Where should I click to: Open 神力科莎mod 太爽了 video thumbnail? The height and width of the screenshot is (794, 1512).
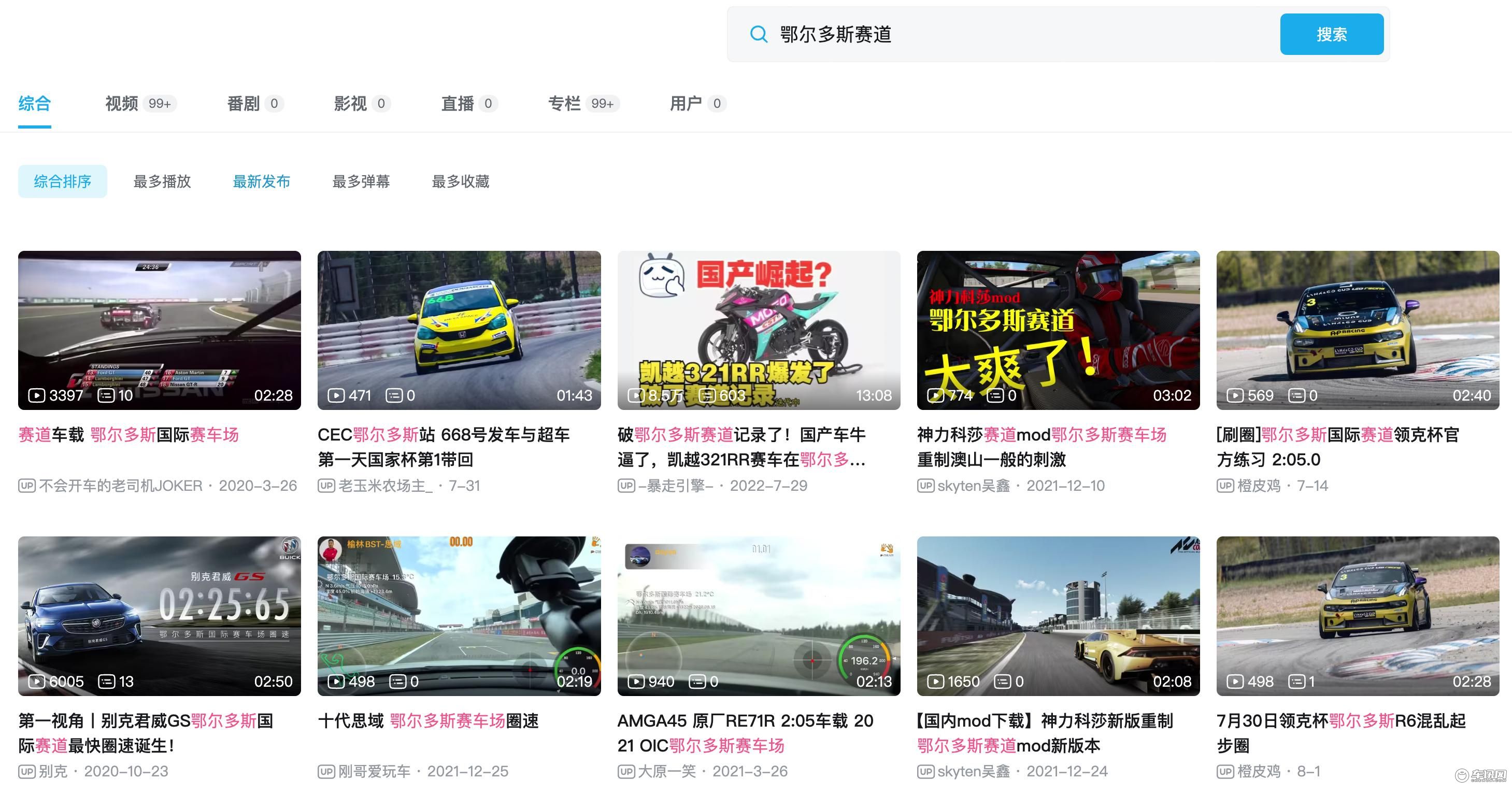(x=1058, y=330)
